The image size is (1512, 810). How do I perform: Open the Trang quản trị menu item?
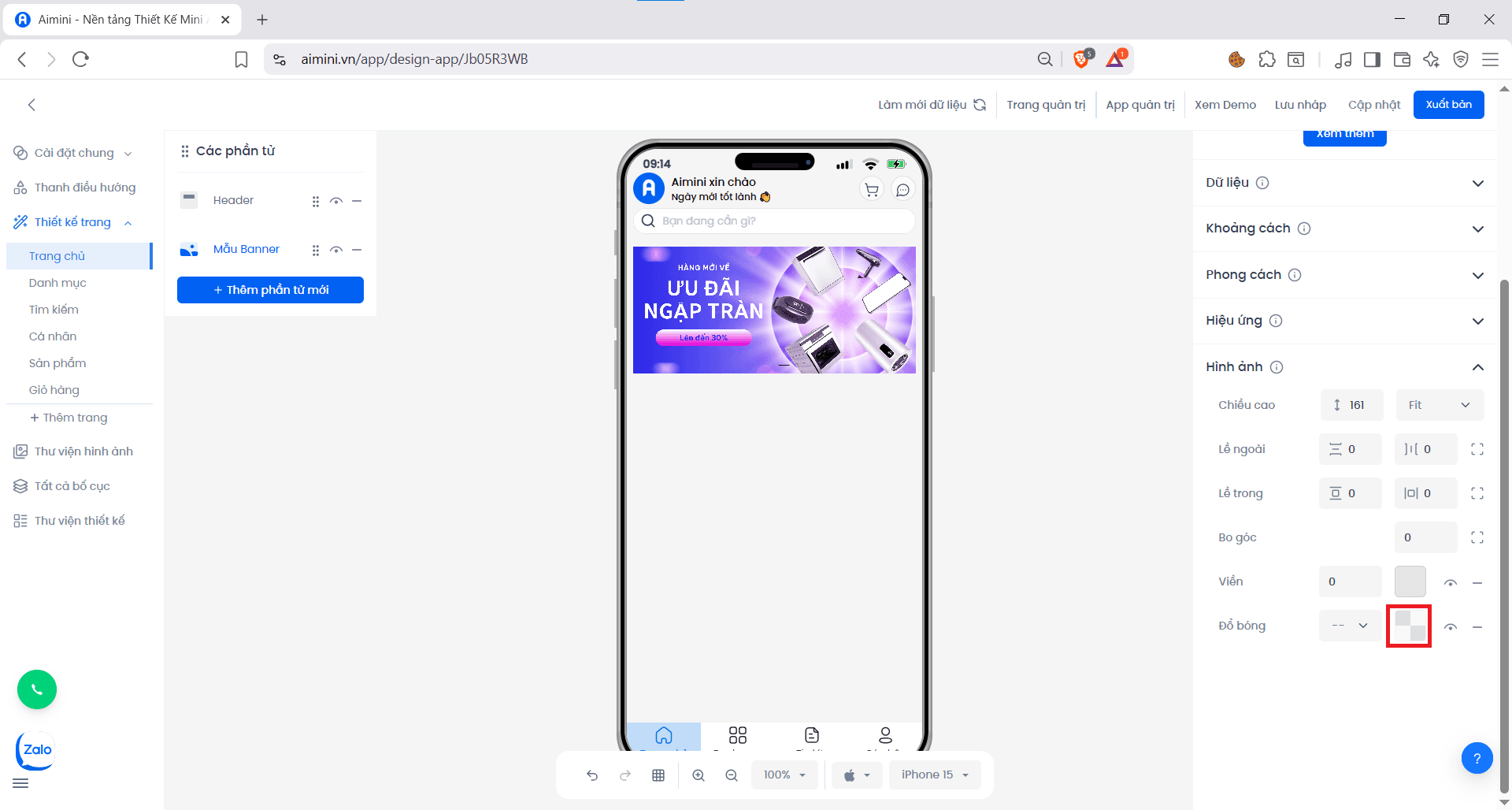(x=1046, y=104)
